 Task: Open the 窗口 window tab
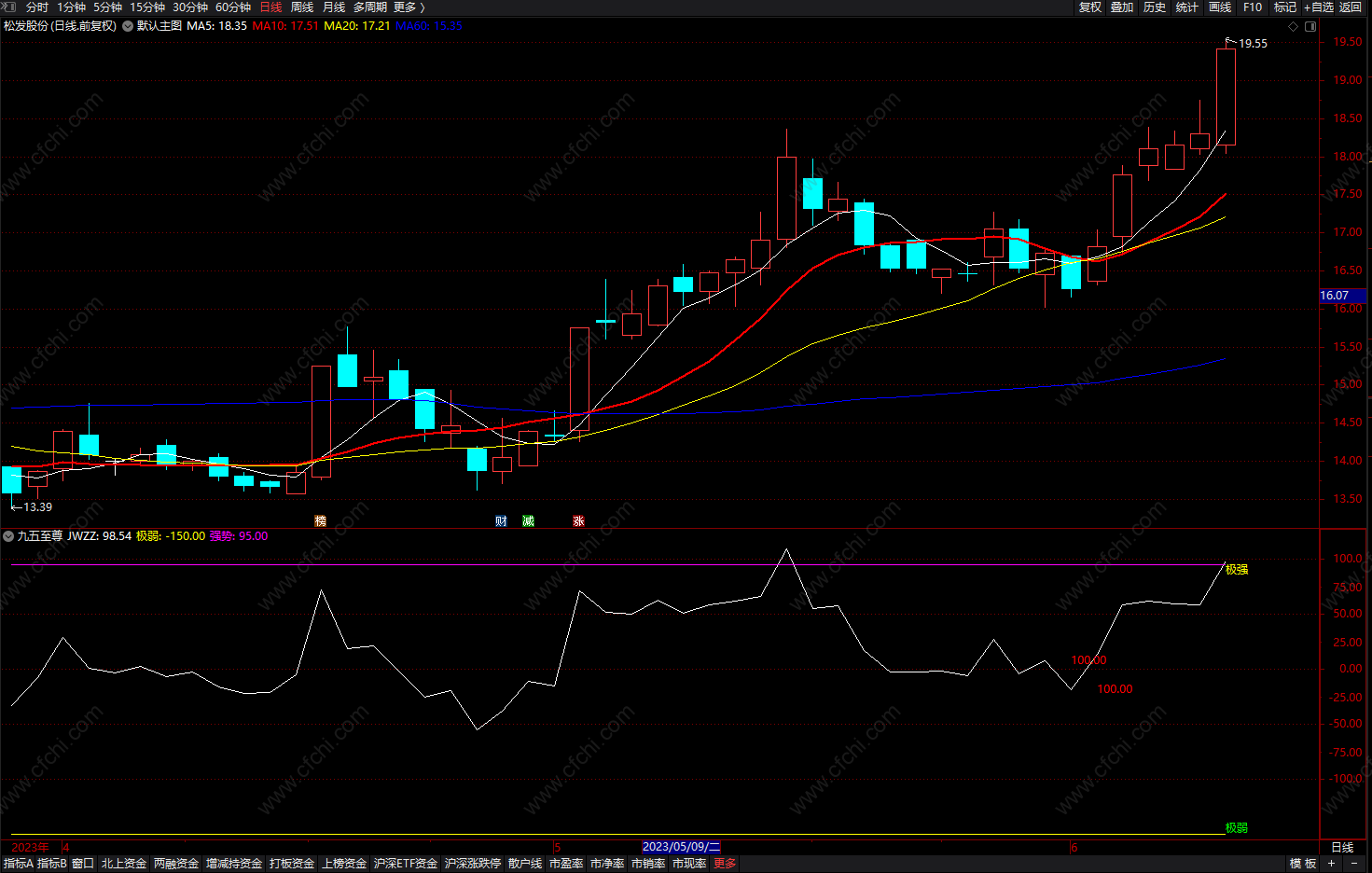[83, 864]
